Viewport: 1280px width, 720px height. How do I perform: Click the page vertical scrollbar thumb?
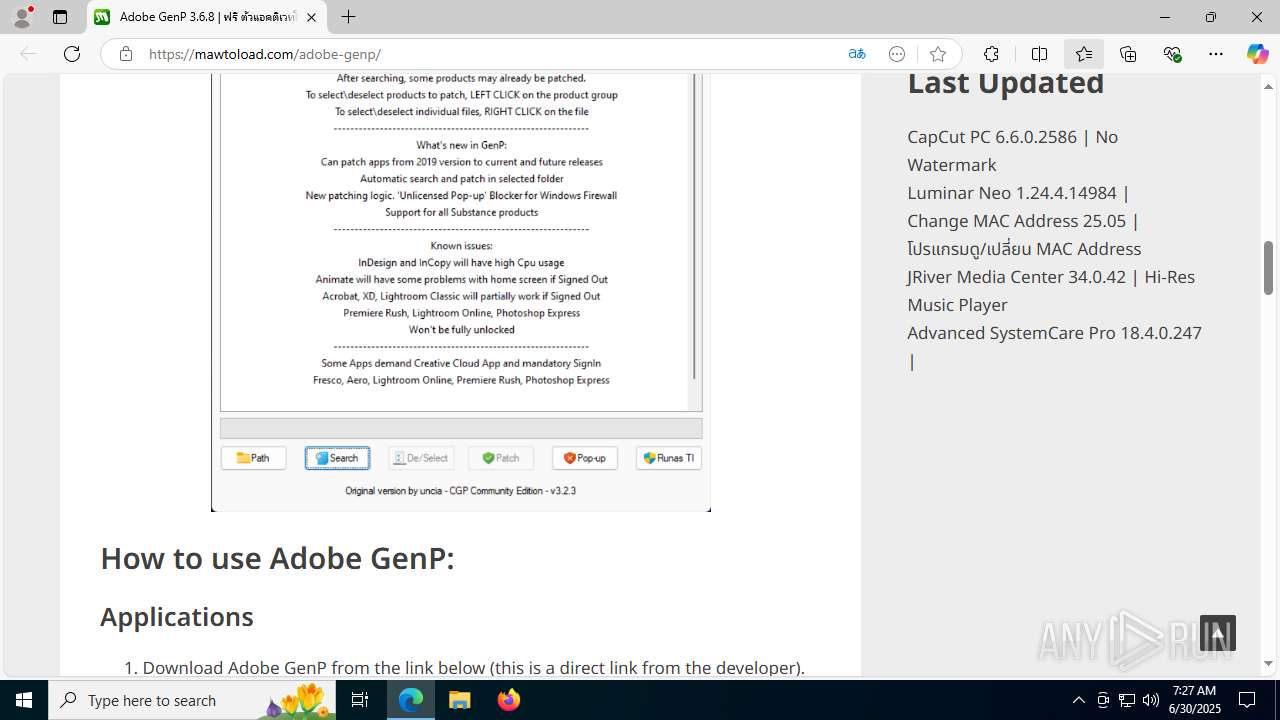[1269, 268]
